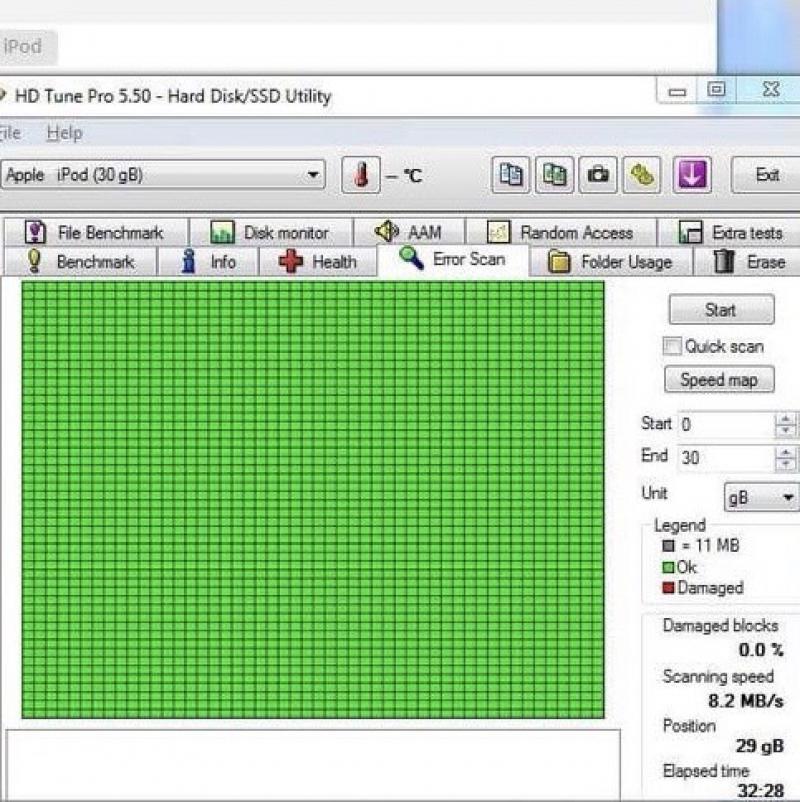Screen dimensions: 800x802
Task: Click the Start scan button
Action: (x=721, y=309)
